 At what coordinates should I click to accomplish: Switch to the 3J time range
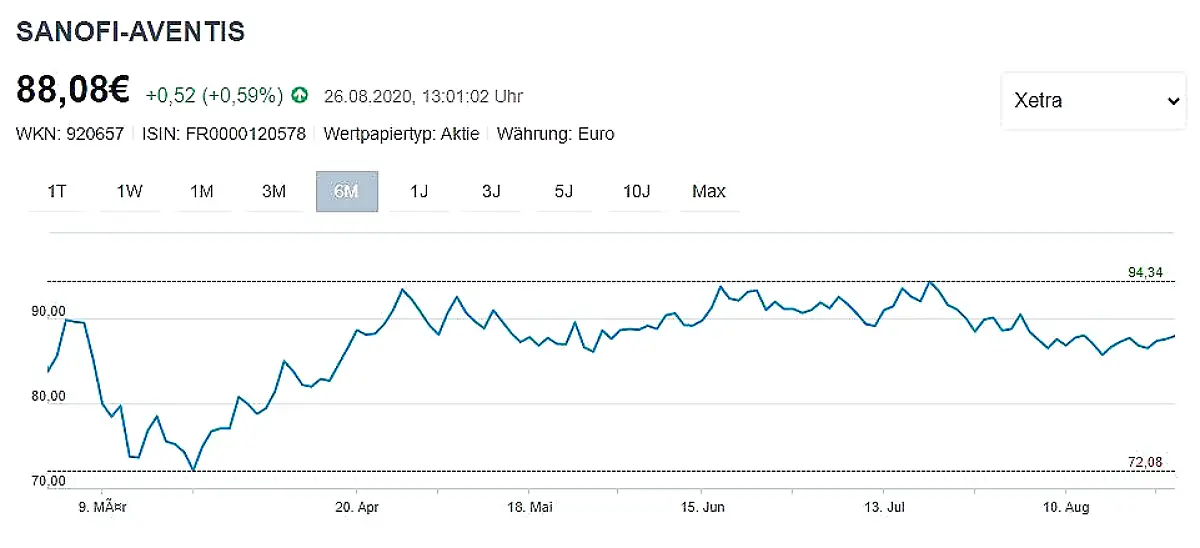click(x=491, y=192)
